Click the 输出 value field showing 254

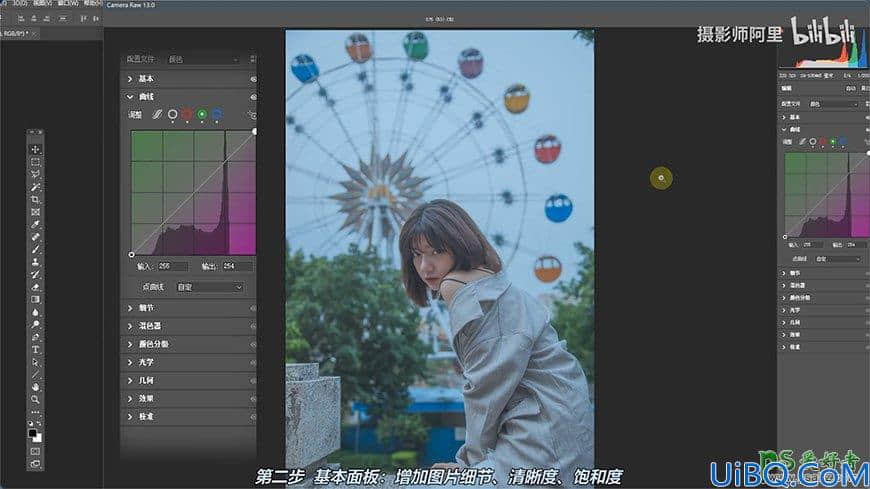click(238, 267)
